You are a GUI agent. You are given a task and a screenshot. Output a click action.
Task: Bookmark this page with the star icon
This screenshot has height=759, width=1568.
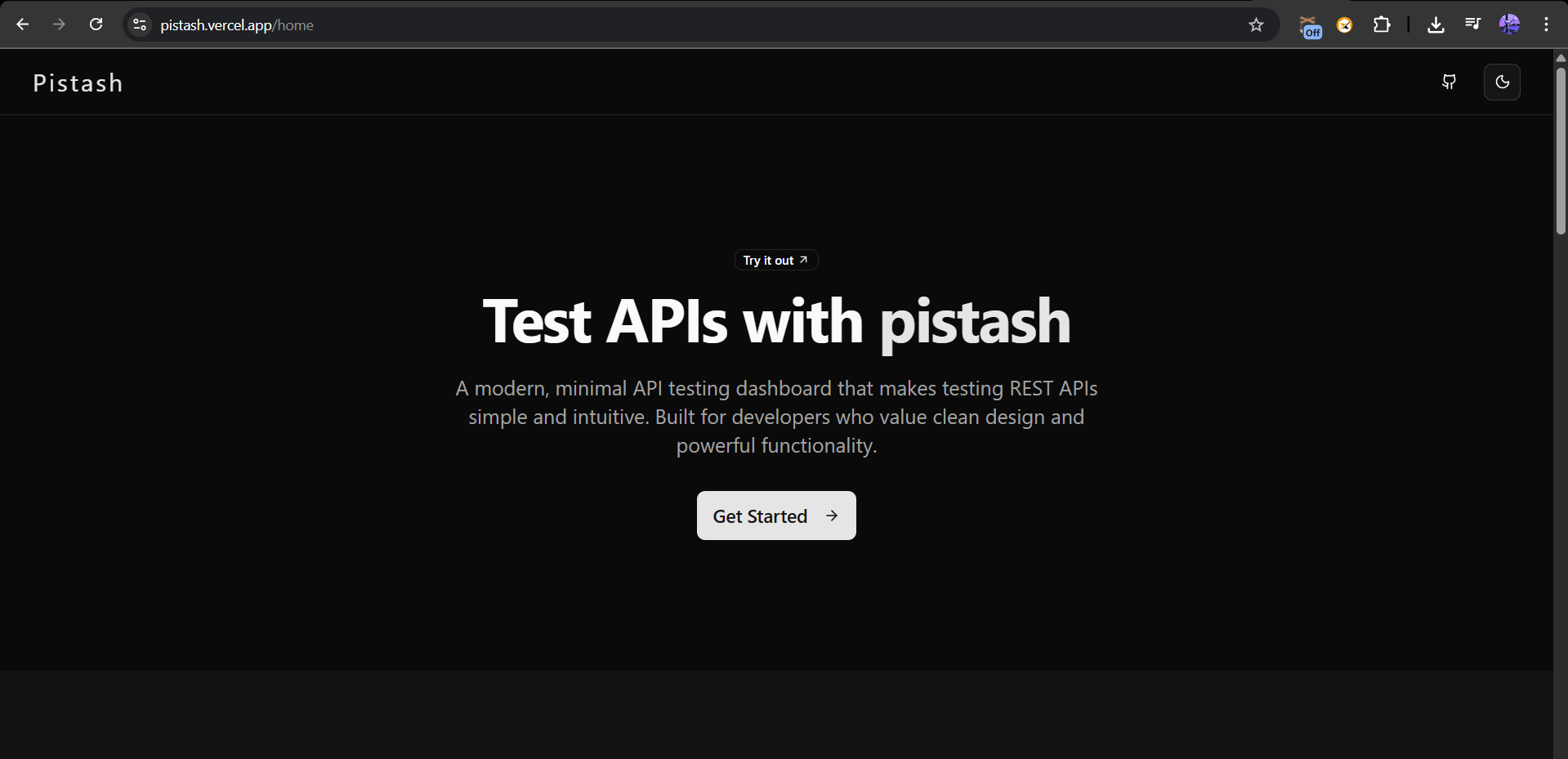point(1256,25)
